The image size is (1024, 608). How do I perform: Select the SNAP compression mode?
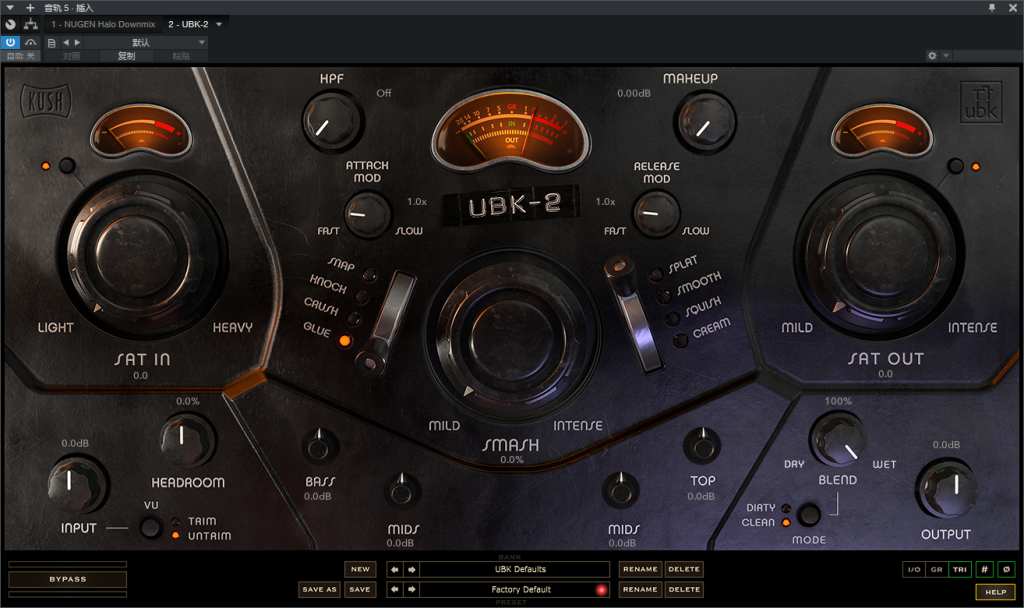coord(369,275)
